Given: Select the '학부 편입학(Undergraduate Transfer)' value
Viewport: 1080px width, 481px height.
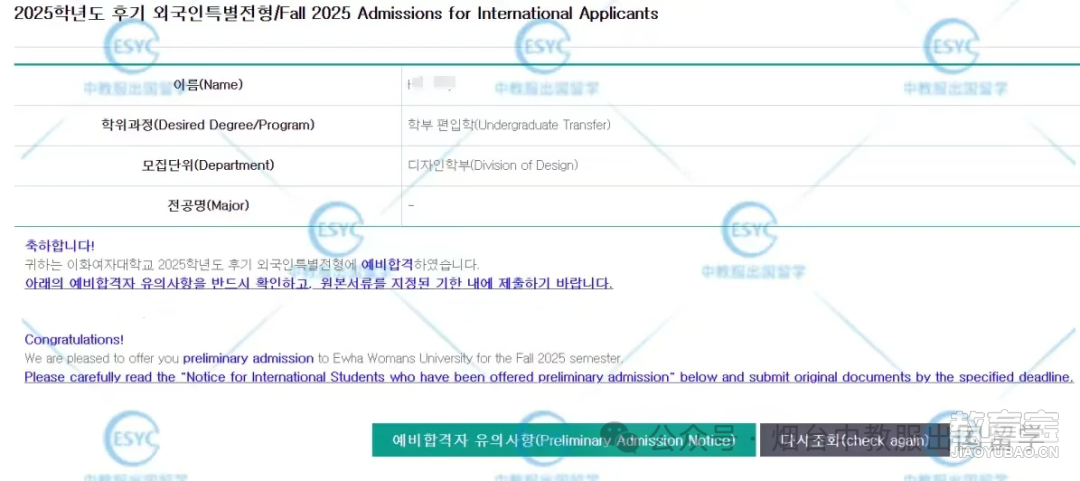Looking at the screenshot, I should [509, 125].
